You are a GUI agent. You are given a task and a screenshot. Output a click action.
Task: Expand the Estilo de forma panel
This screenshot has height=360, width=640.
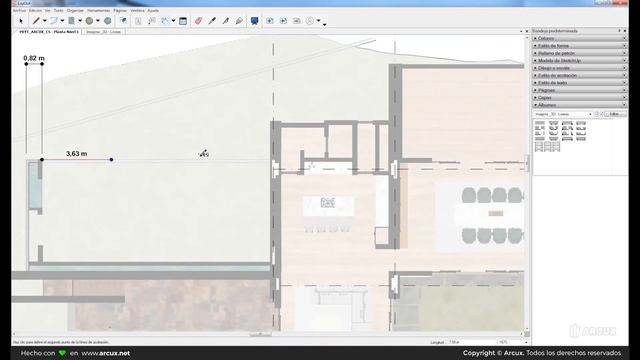580,46
